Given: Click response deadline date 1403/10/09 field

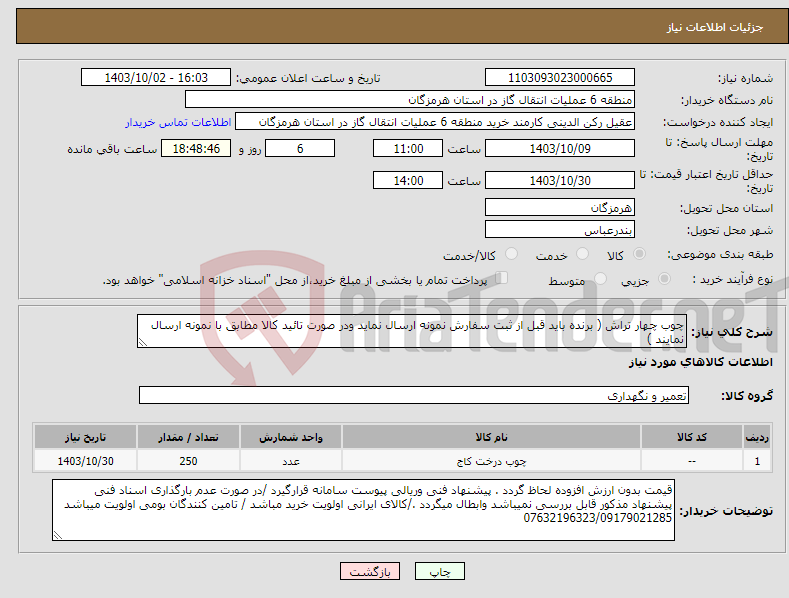Looking at the screenshot, I should coord(560,148).
